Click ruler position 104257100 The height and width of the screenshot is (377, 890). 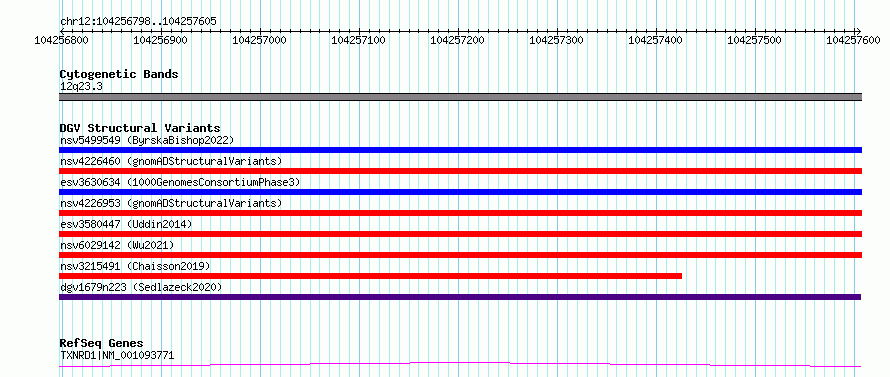[358, 40]
